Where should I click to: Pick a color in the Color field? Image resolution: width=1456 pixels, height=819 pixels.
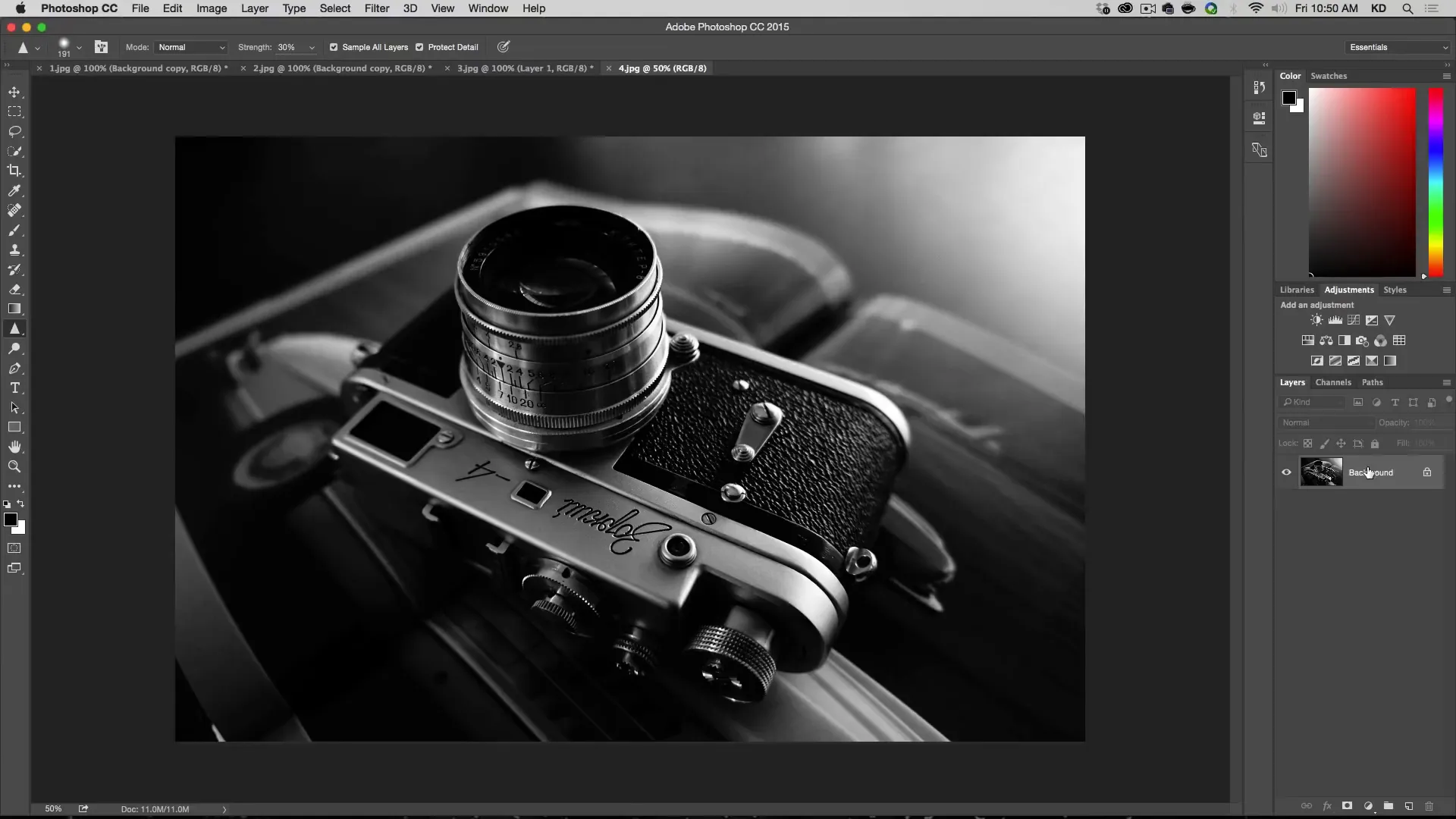tap(1362, 182)
